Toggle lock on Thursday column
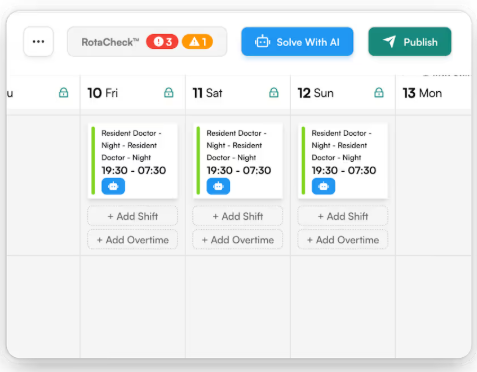This screenshot has width=477, height=372. tap(63, 93)
